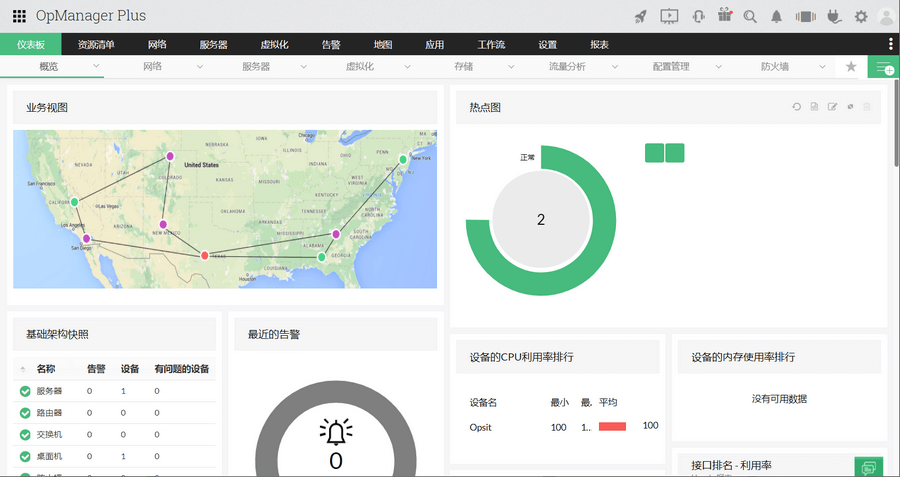
Task: Open the 交换机 row link in snapshot
Action: point(49,435)
